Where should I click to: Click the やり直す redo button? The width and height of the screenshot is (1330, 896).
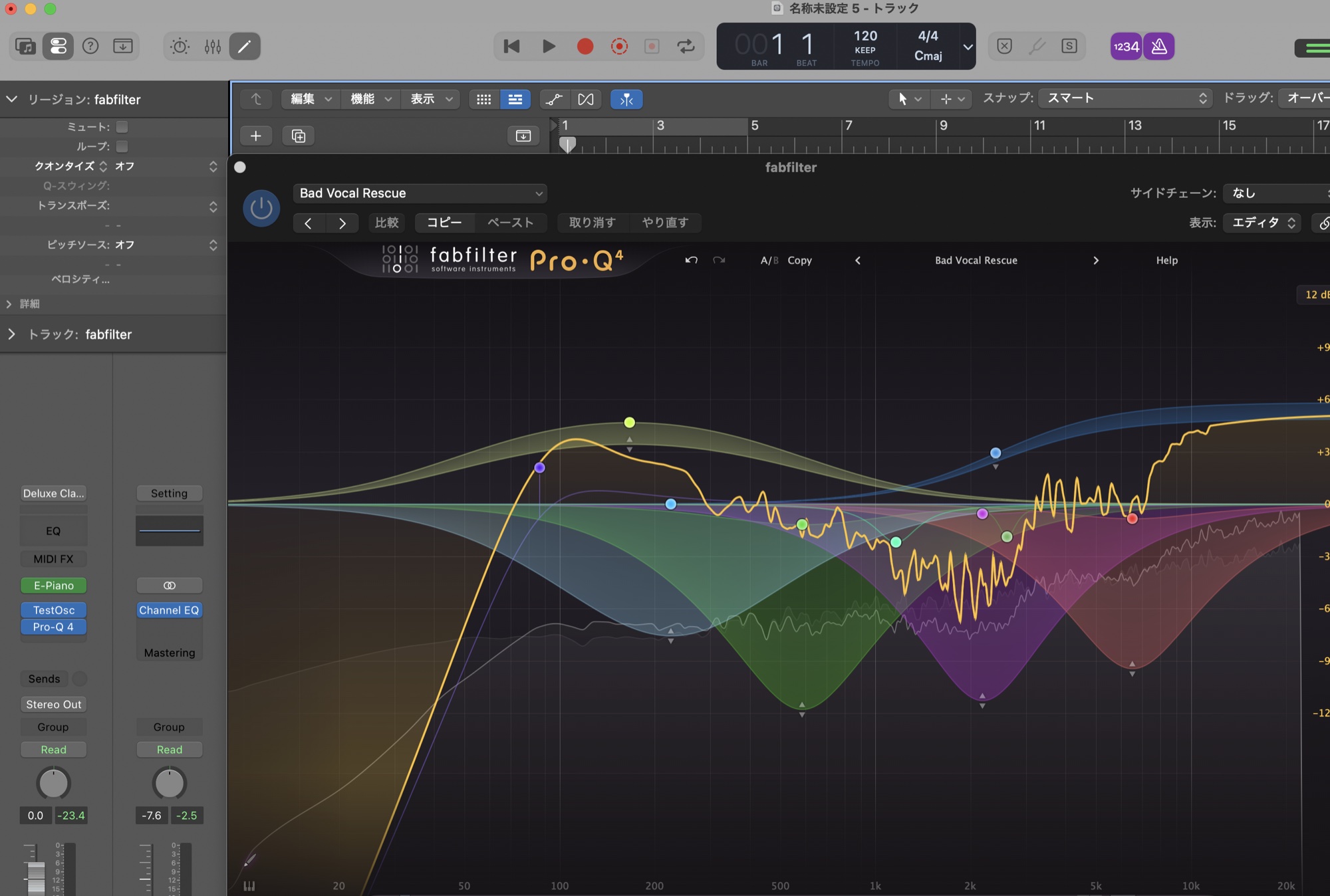pos(665,223)
